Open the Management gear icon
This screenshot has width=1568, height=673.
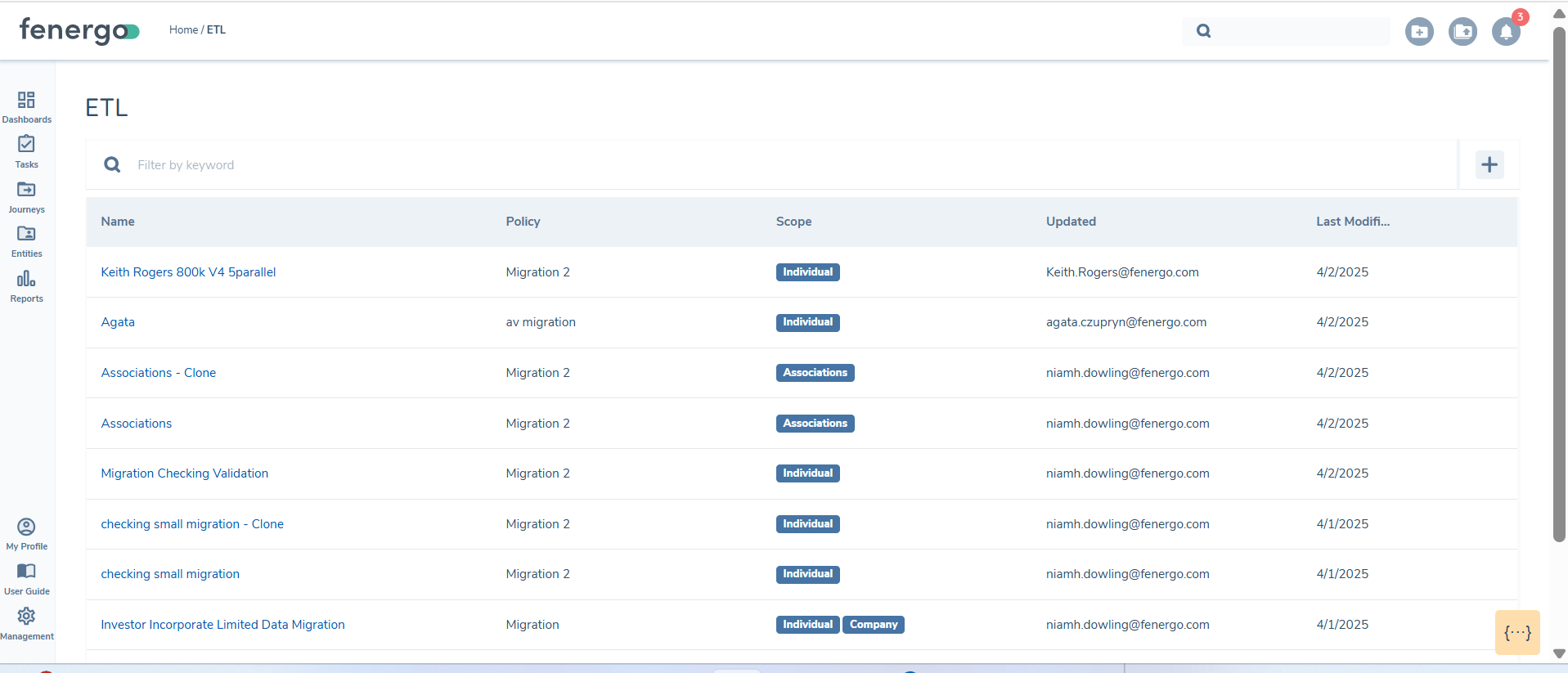(26, 617)
